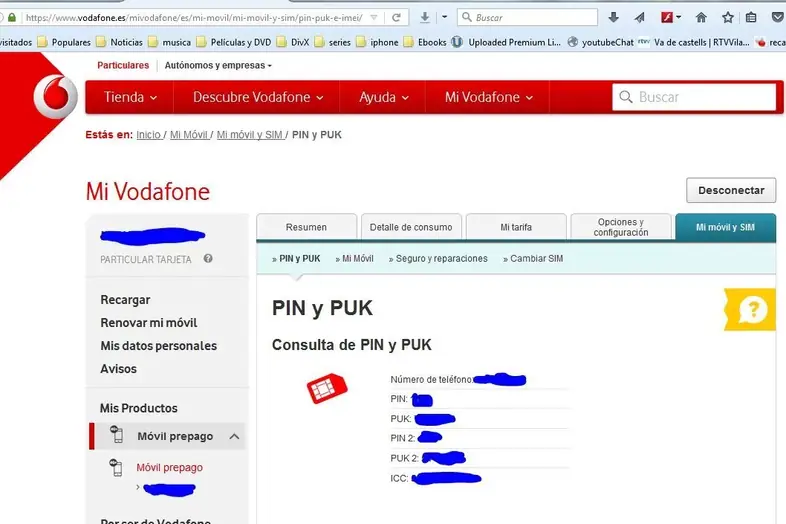This screenshot has width=786, height=524.
Task: Open Autónomos y empresas dropdown
Action: [218, 65]
